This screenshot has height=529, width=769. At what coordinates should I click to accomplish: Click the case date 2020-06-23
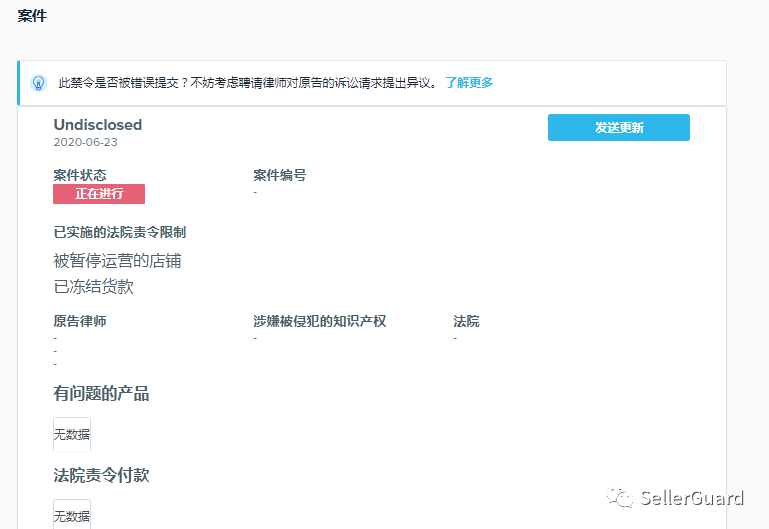pyautogui.click(x=85, y=142)
